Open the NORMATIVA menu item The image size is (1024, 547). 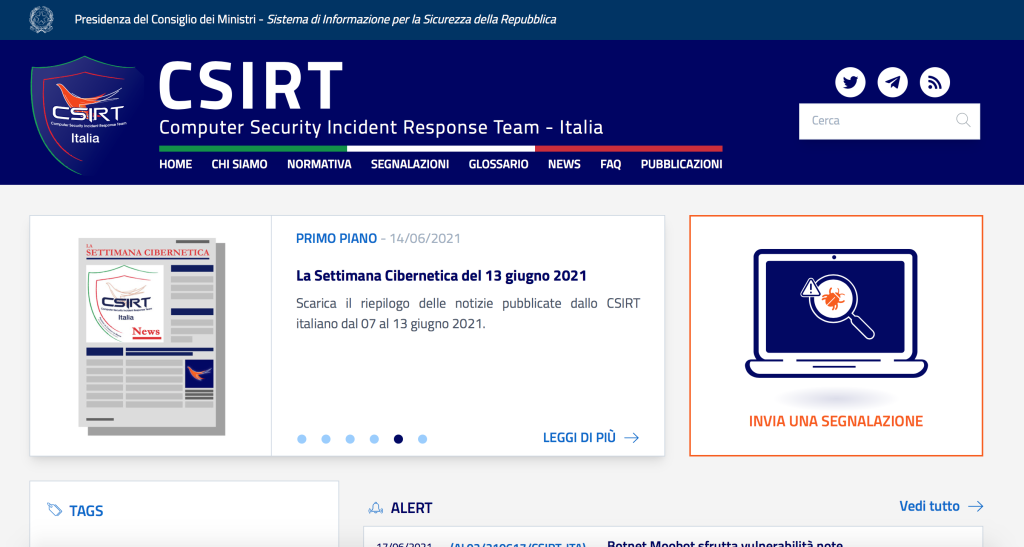click(x=319, y=164)
